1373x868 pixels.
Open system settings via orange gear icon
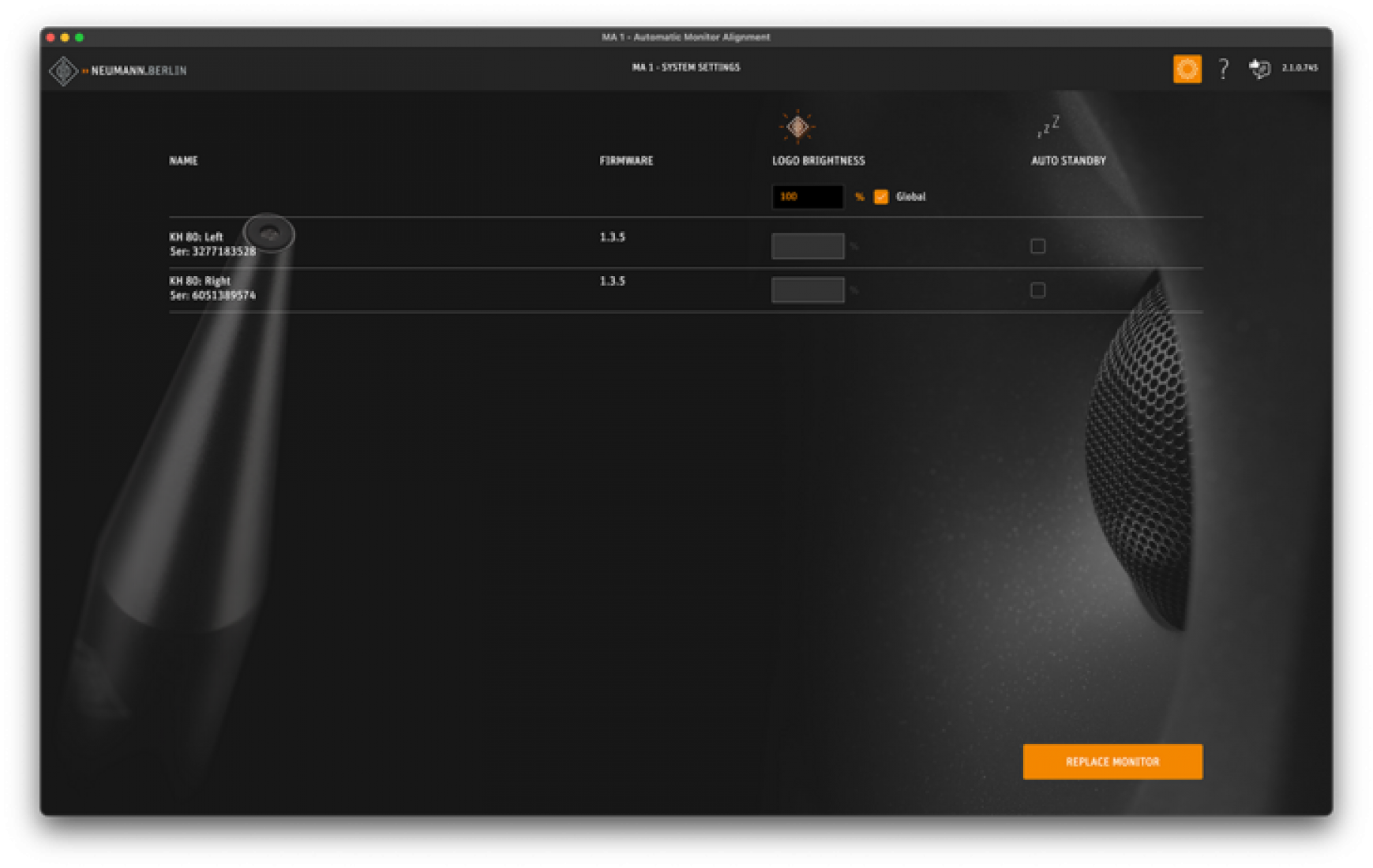tap(1187, 69)
